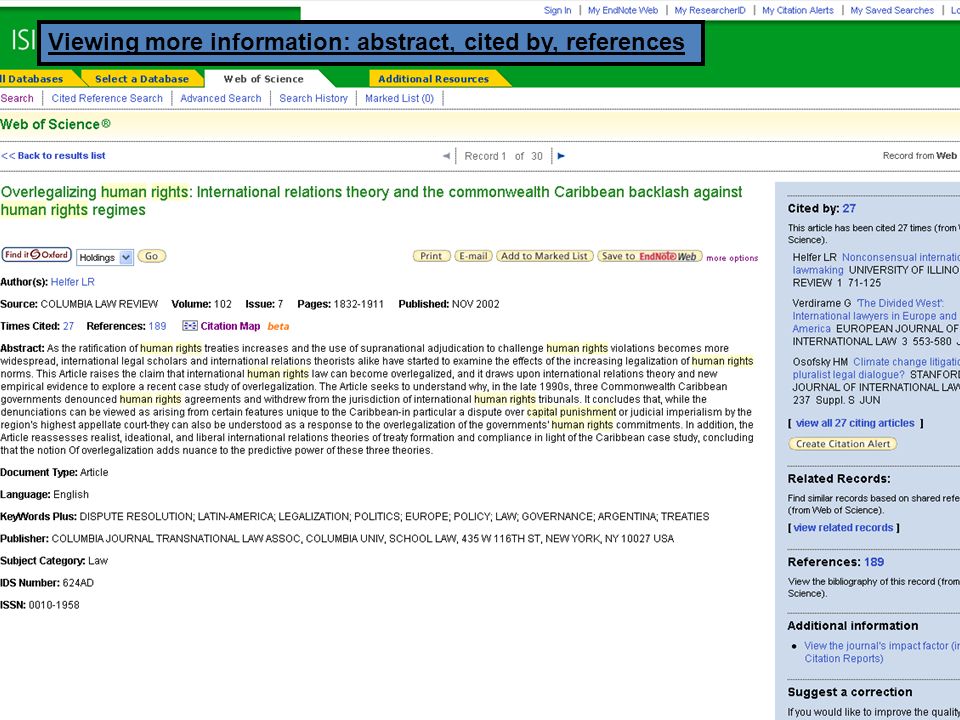Go to previous record arrow
The width and height of the screenshot is (960, 720).
[446, 156]
